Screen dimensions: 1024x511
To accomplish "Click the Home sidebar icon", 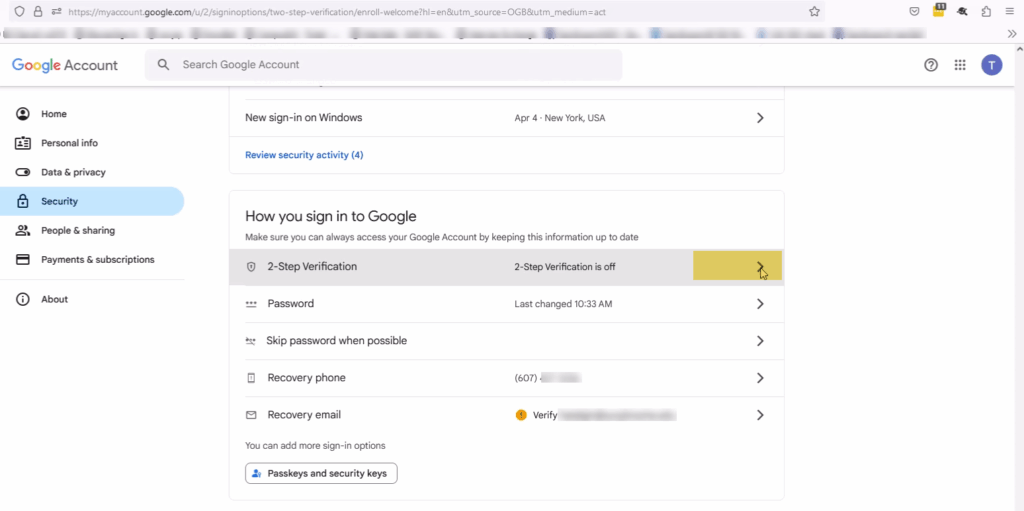I will [x=23, y=114].
